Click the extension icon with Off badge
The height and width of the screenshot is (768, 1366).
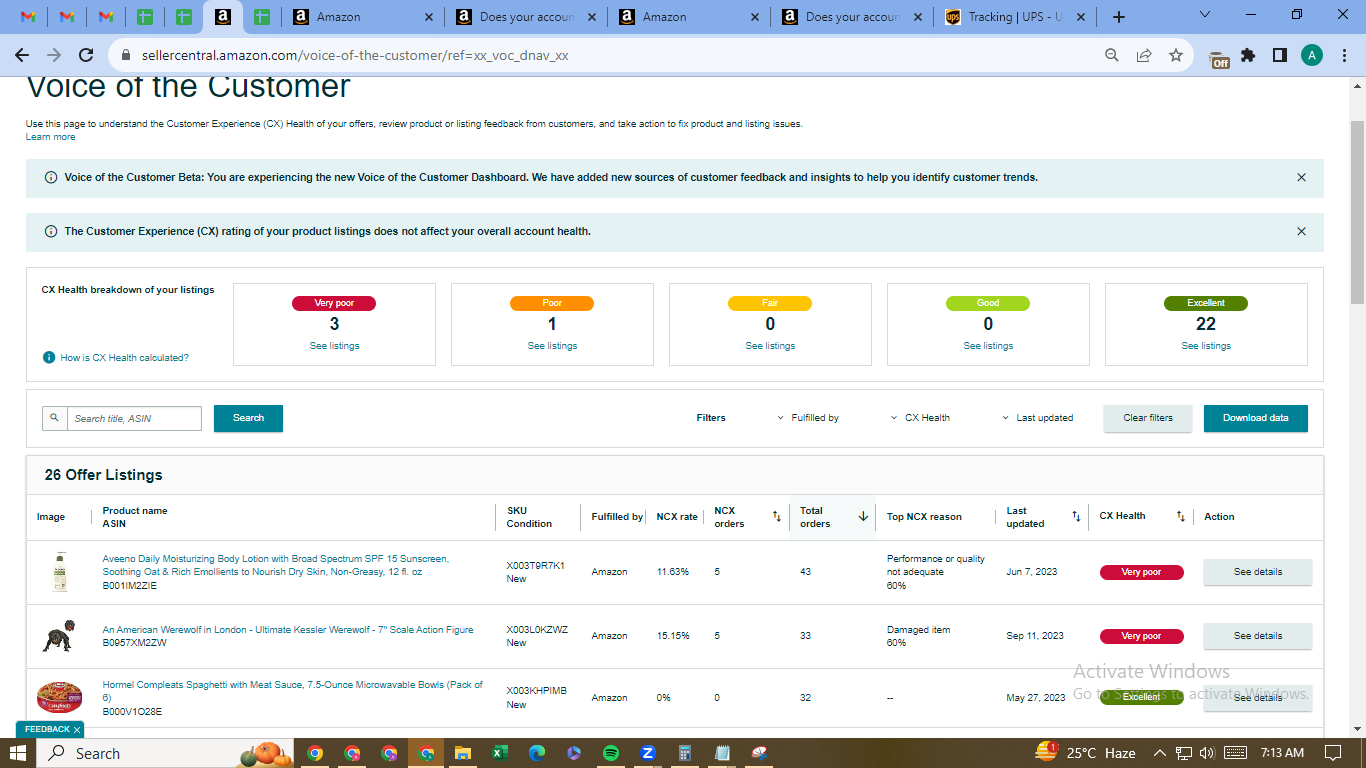click(x=1219, y=58)
